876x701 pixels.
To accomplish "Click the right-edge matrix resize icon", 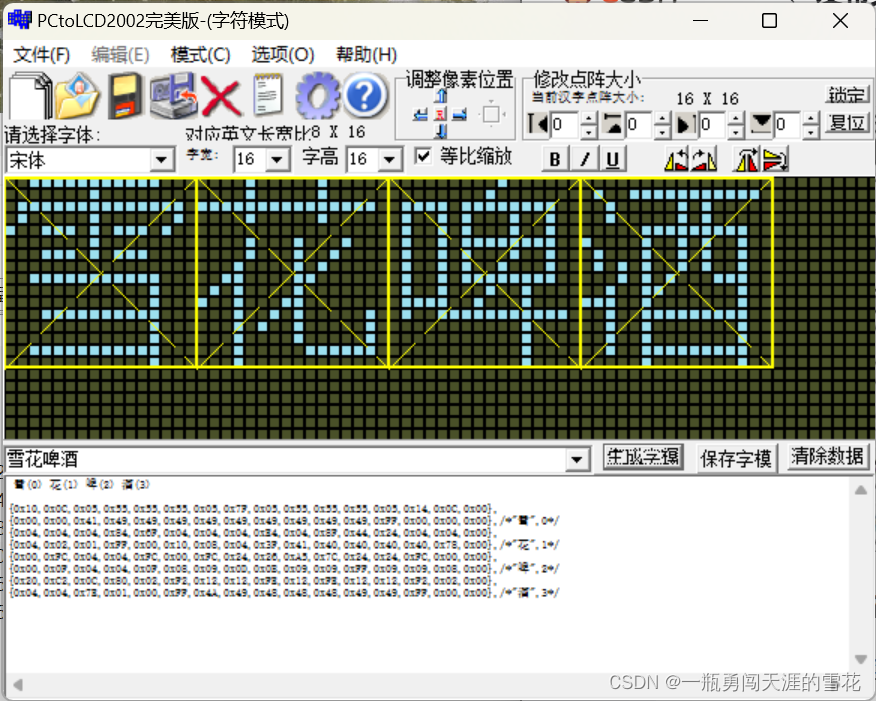I will 686,123.
